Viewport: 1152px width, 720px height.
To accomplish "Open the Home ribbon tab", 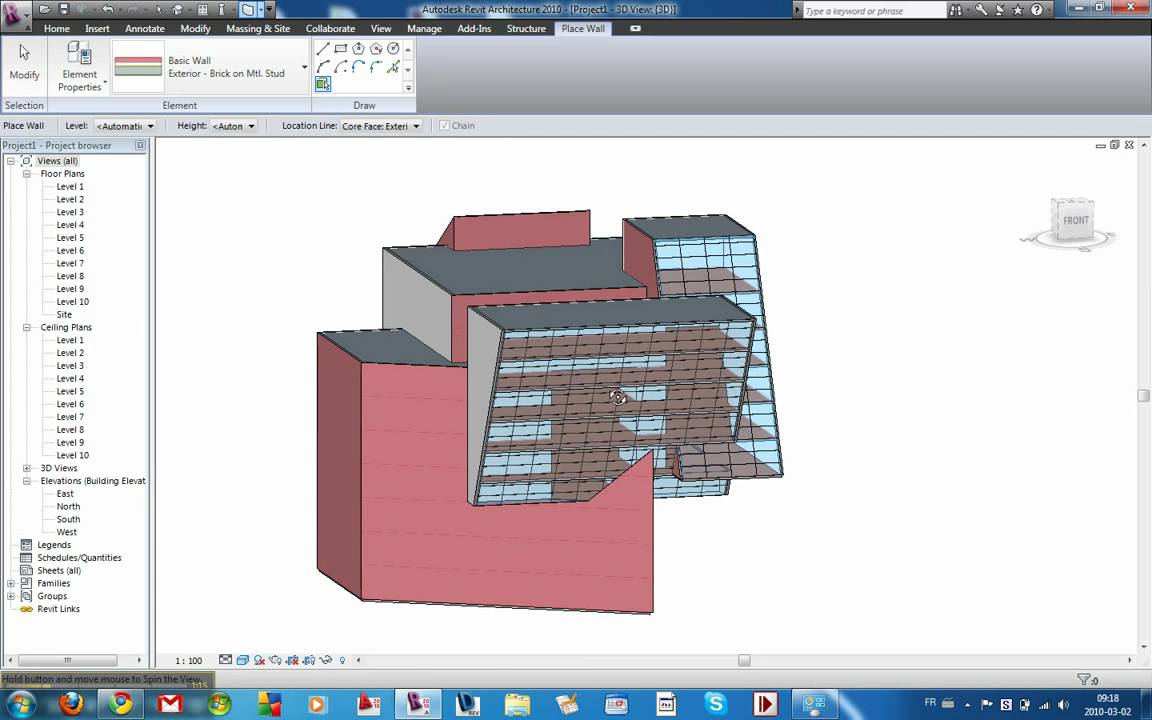I will pos(57,29).
